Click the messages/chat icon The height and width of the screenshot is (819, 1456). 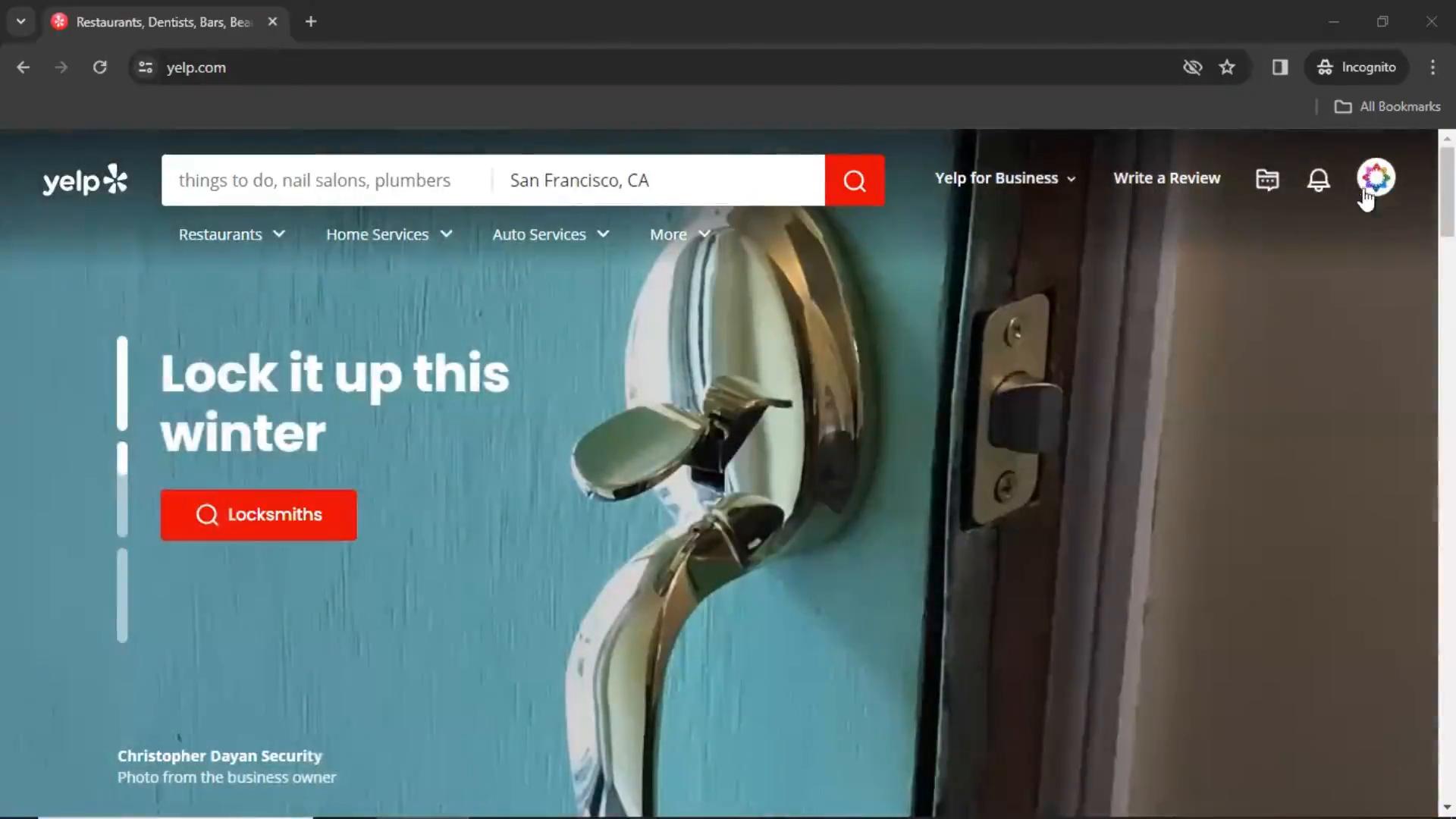pos(1267,178)
